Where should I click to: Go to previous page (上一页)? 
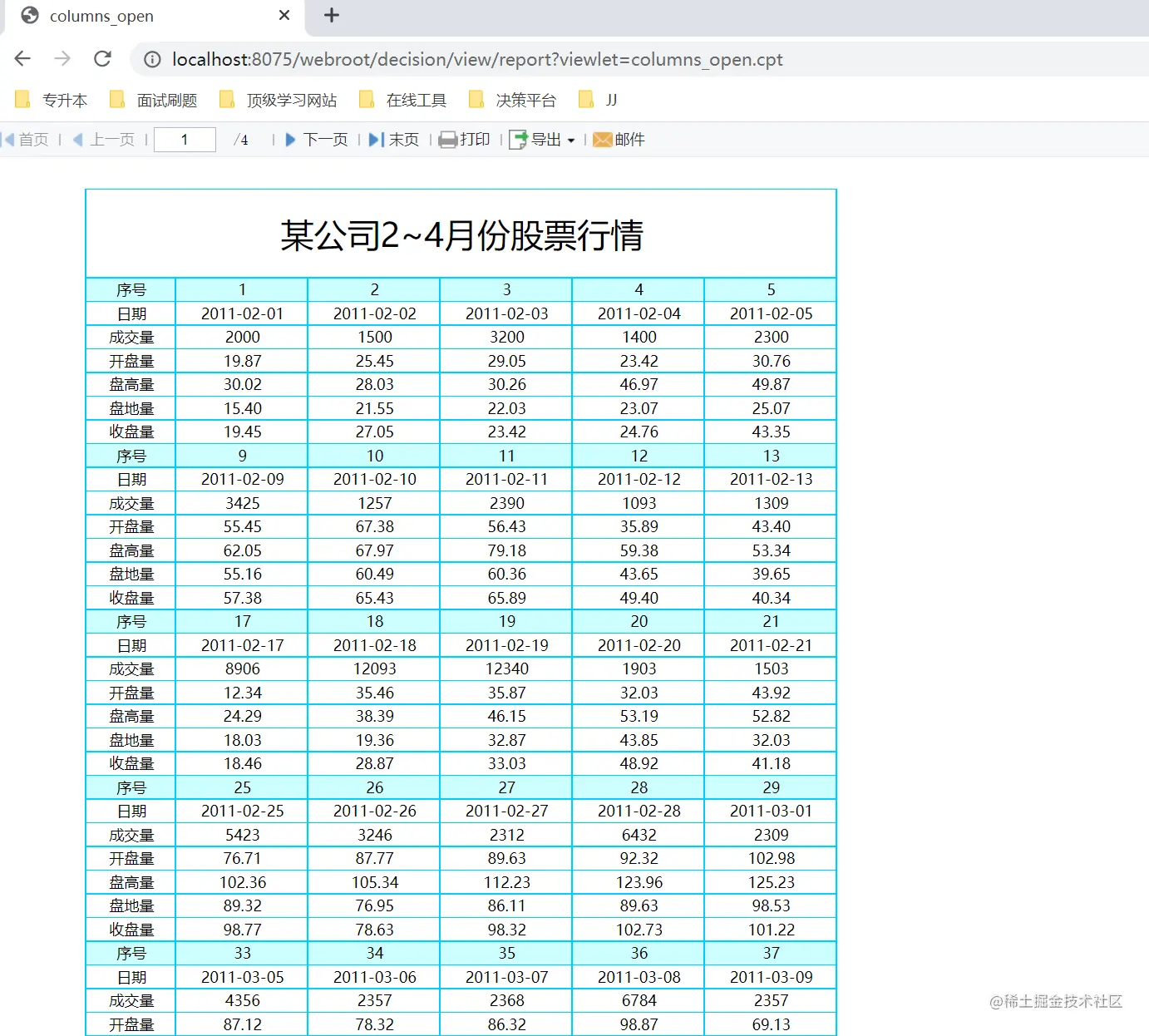pos(104,140)
